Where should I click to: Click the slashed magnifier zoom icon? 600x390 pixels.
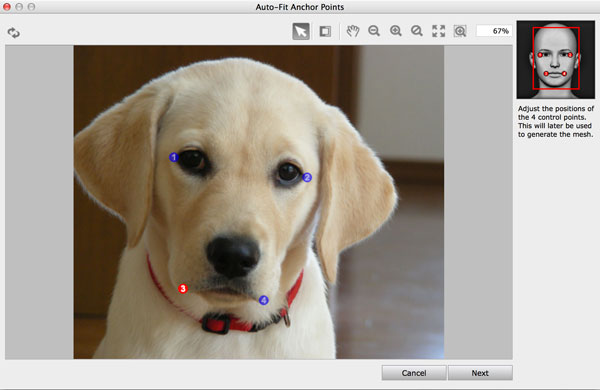pyautogui.click(x=417, y=31)
